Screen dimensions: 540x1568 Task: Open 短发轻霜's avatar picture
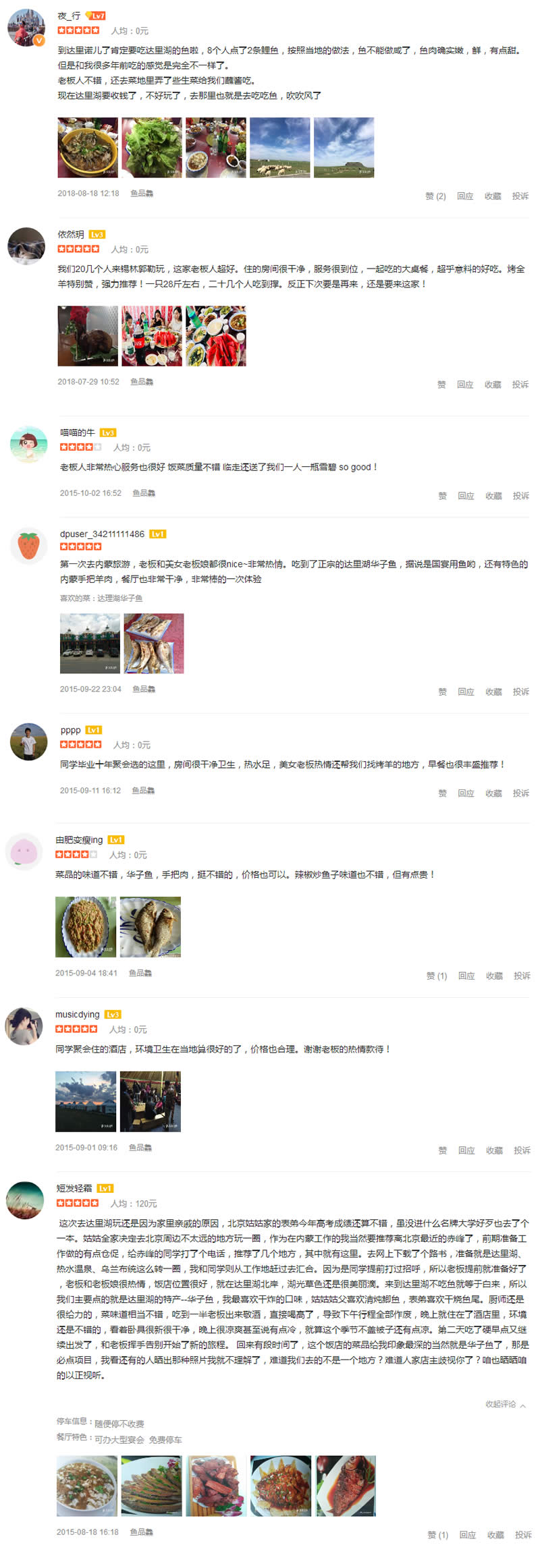(x=25, y=1200)
